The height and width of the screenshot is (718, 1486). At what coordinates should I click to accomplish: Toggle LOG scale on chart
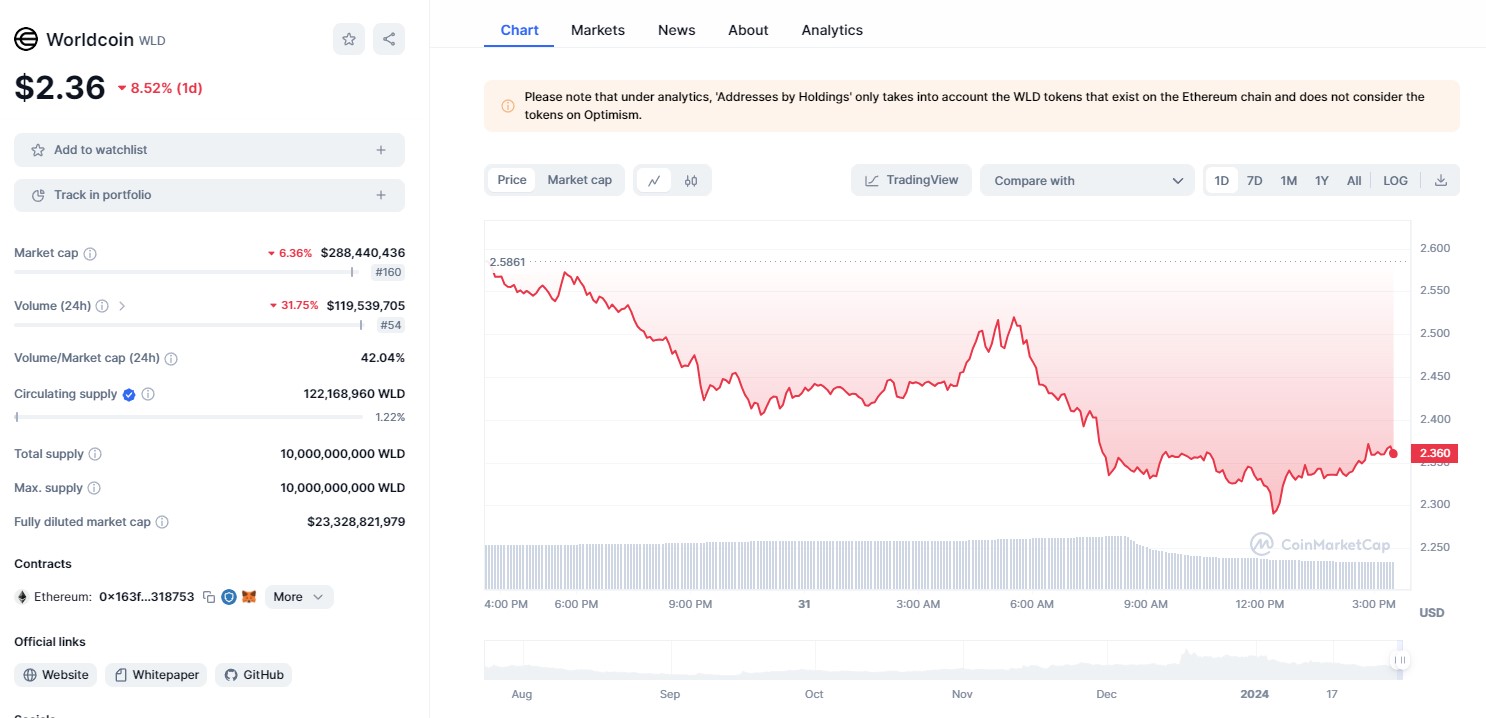[1396, 181]
